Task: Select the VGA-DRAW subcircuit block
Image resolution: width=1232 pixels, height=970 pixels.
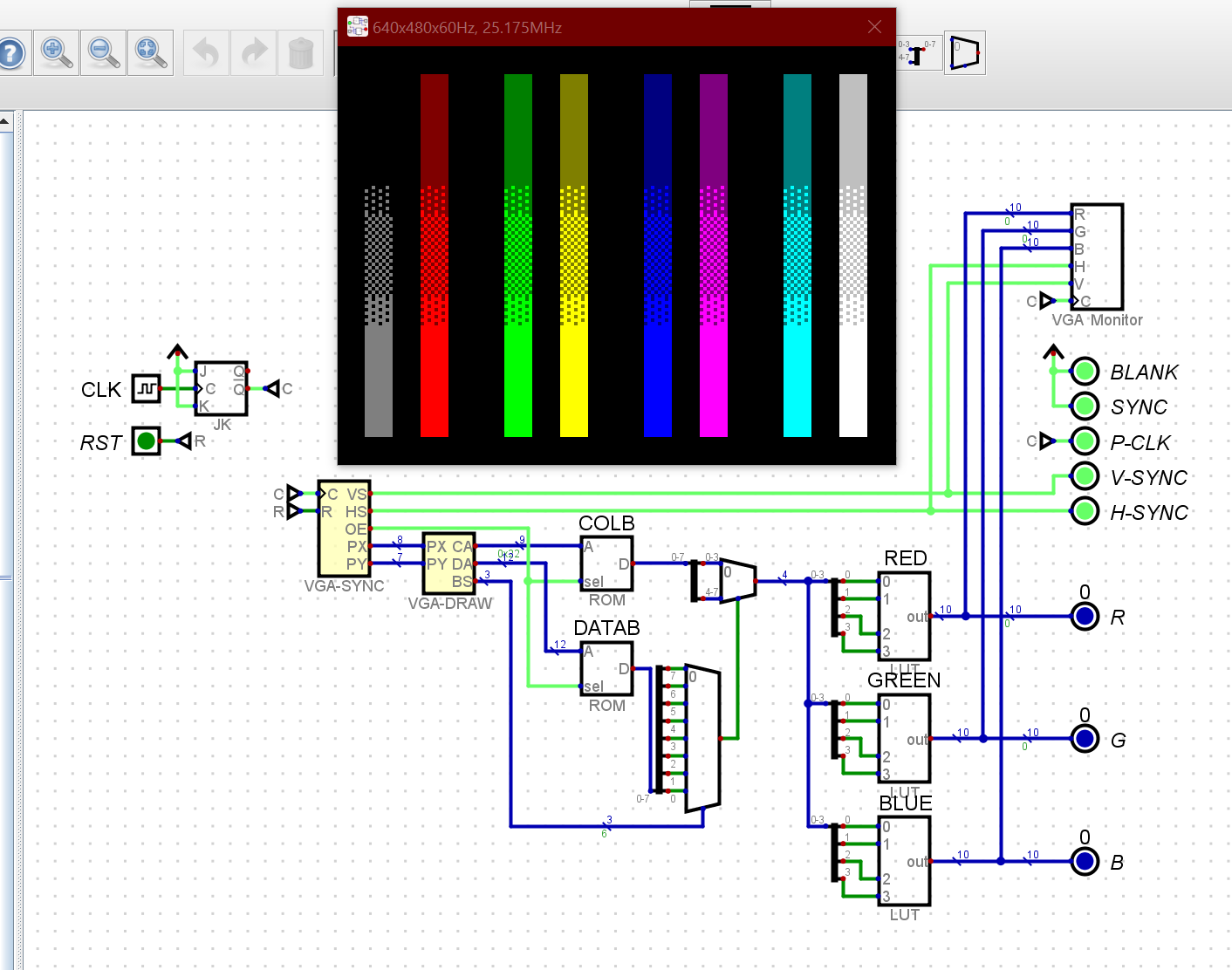Action: [x=449, y=564]
